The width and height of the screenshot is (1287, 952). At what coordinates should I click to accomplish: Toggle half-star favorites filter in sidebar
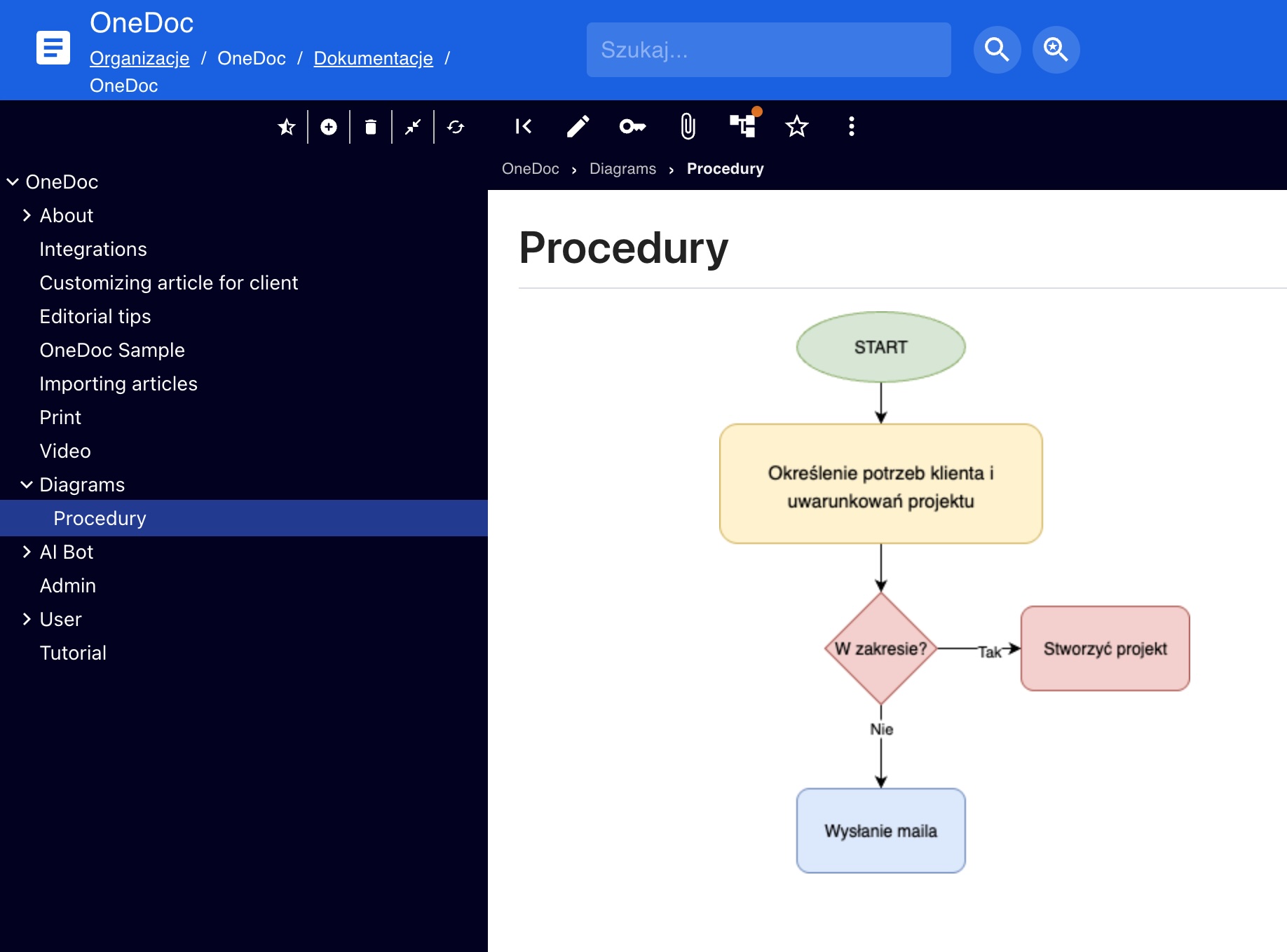pyautogui.click(x=287, y=127)
